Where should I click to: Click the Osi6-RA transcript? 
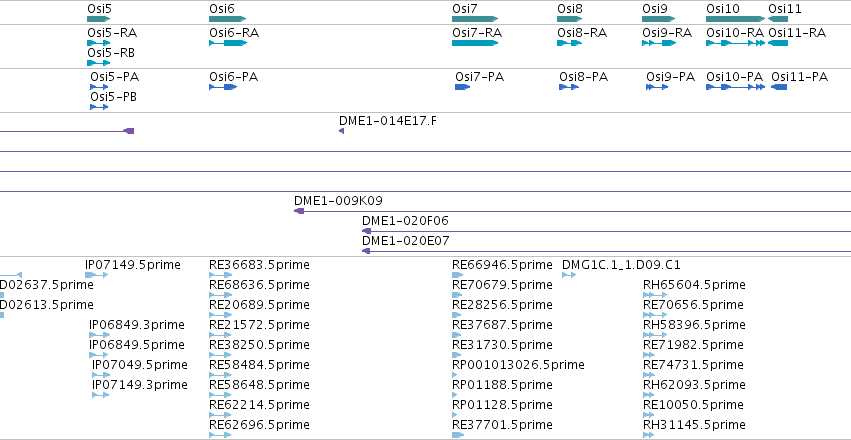228,43
